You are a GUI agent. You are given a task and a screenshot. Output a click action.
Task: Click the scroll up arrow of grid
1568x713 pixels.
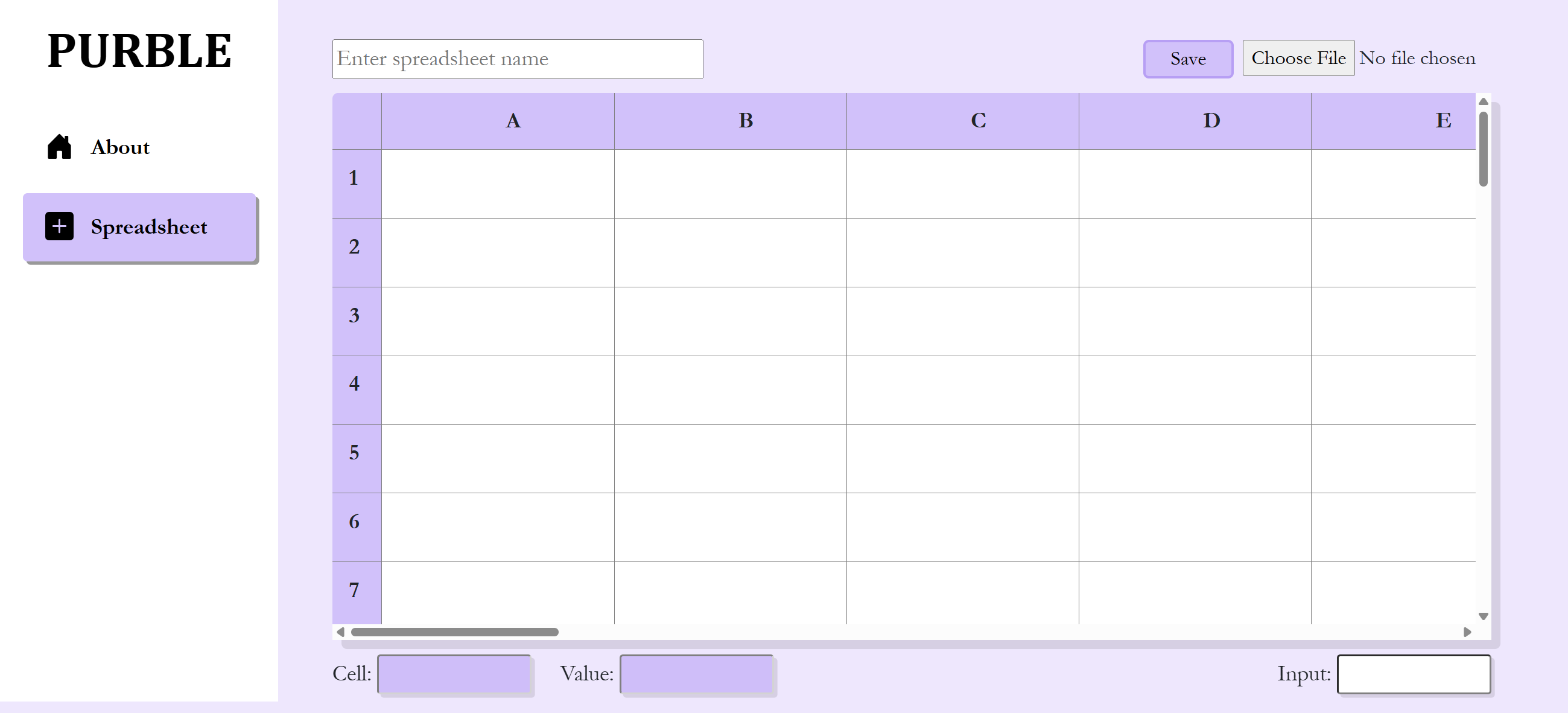[1484, 101]
